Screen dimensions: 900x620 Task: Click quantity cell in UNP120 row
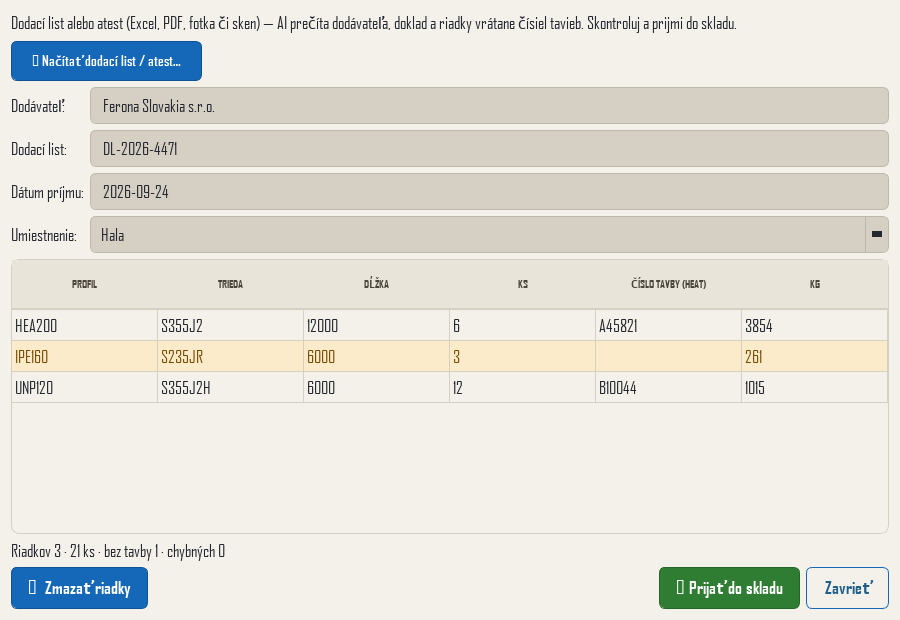[522, 388]
